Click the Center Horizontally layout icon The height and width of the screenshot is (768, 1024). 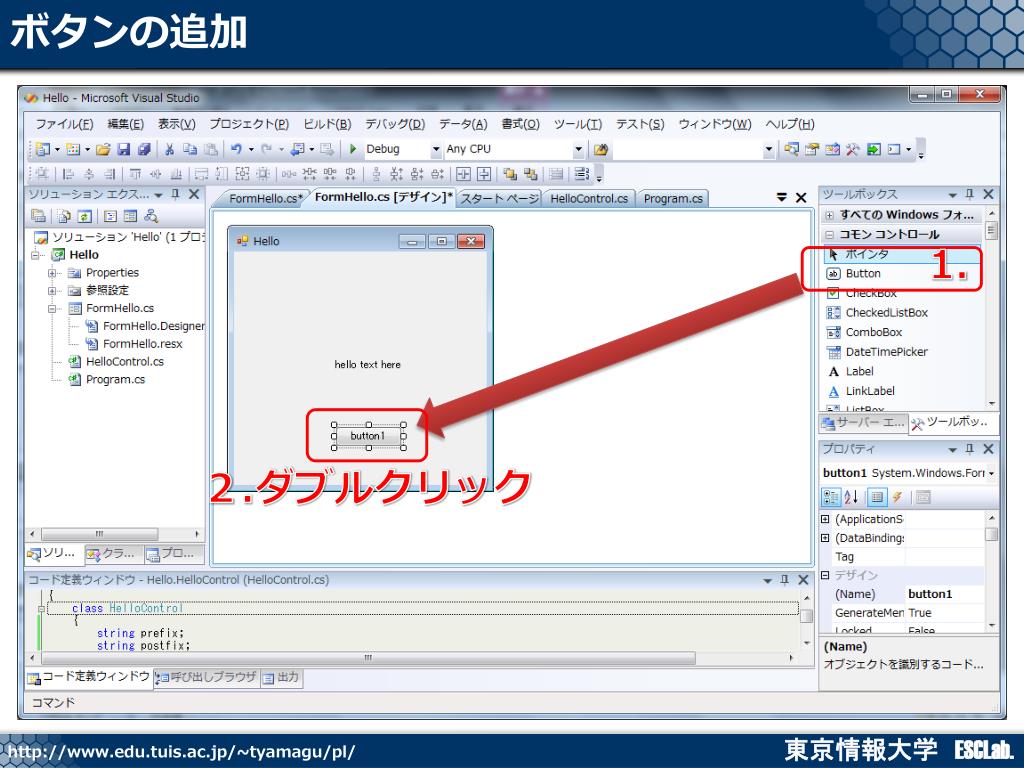click(x=463, y=174)
